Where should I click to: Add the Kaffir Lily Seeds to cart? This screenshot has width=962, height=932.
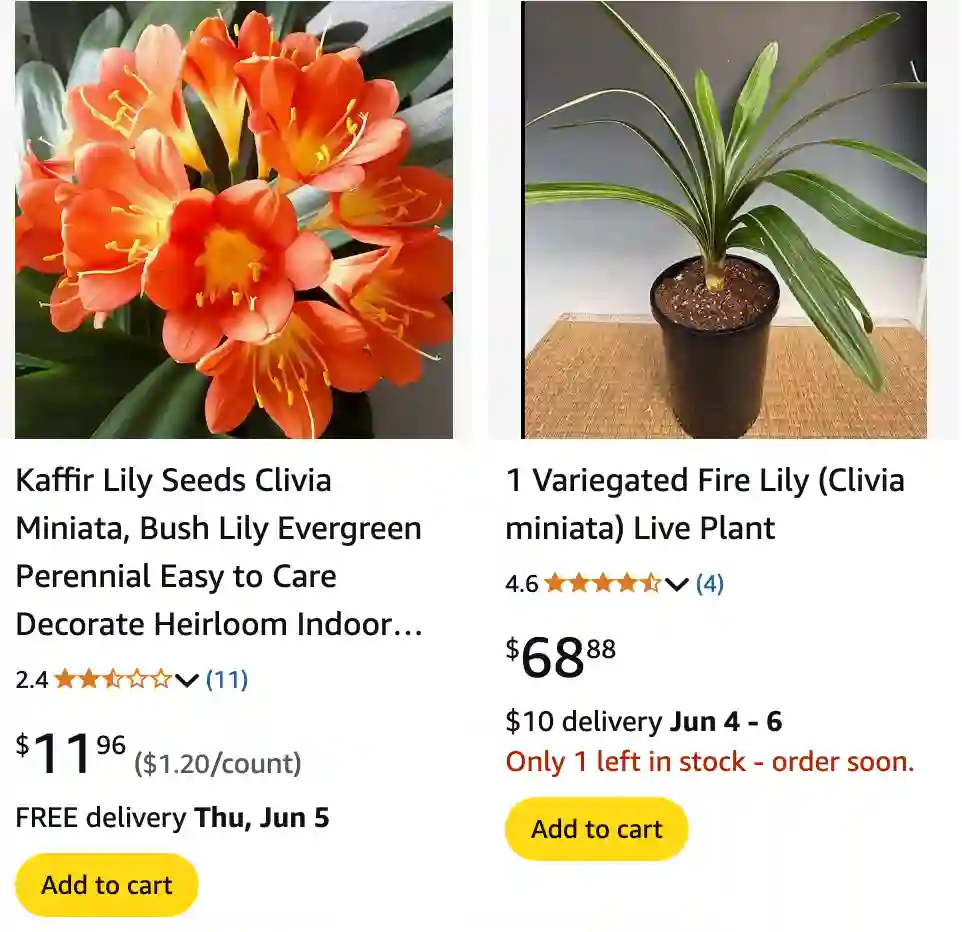[105, 884]
